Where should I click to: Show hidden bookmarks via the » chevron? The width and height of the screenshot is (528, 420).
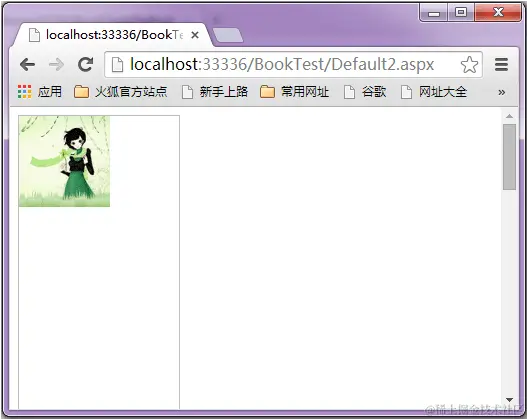[x=501, y=92]
